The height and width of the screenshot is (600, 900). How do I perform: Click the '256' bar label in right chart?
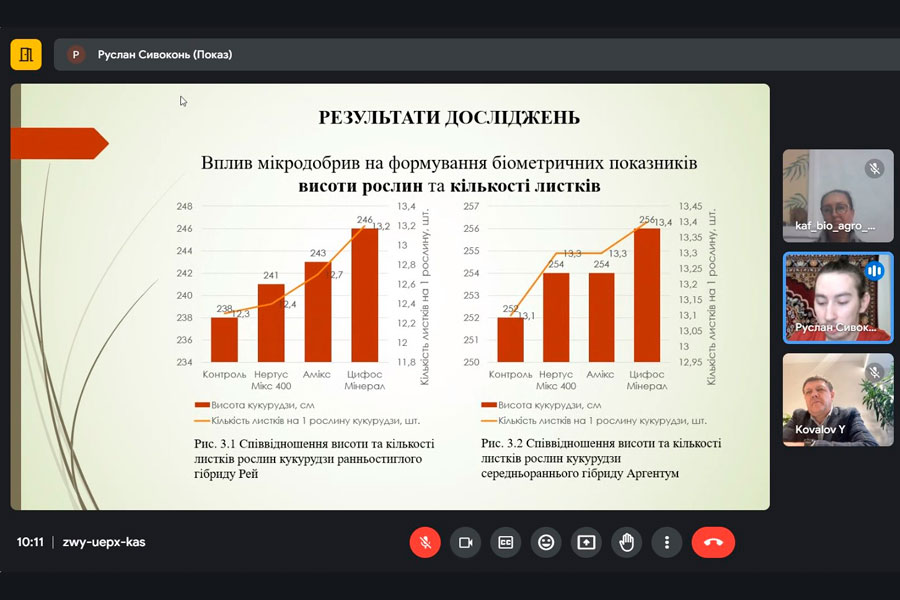point(647,220)
